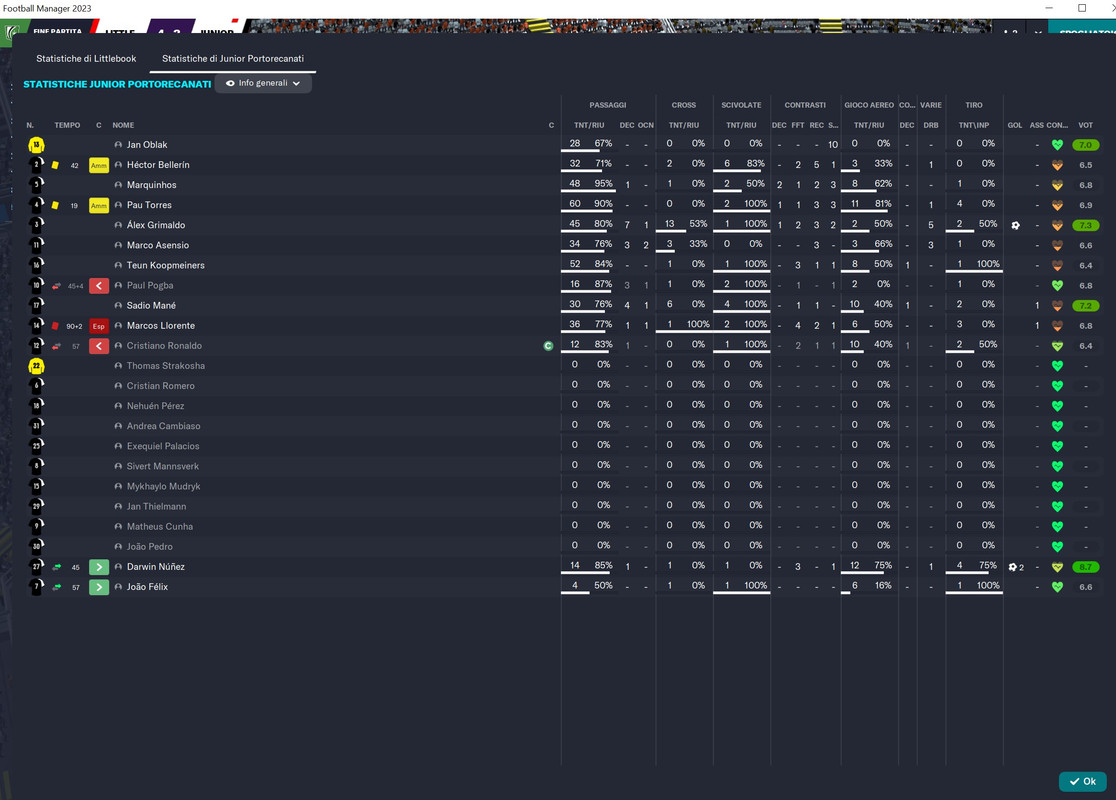
Task: Click the CONTRASTI column group header
Action: tap(805, 105)
